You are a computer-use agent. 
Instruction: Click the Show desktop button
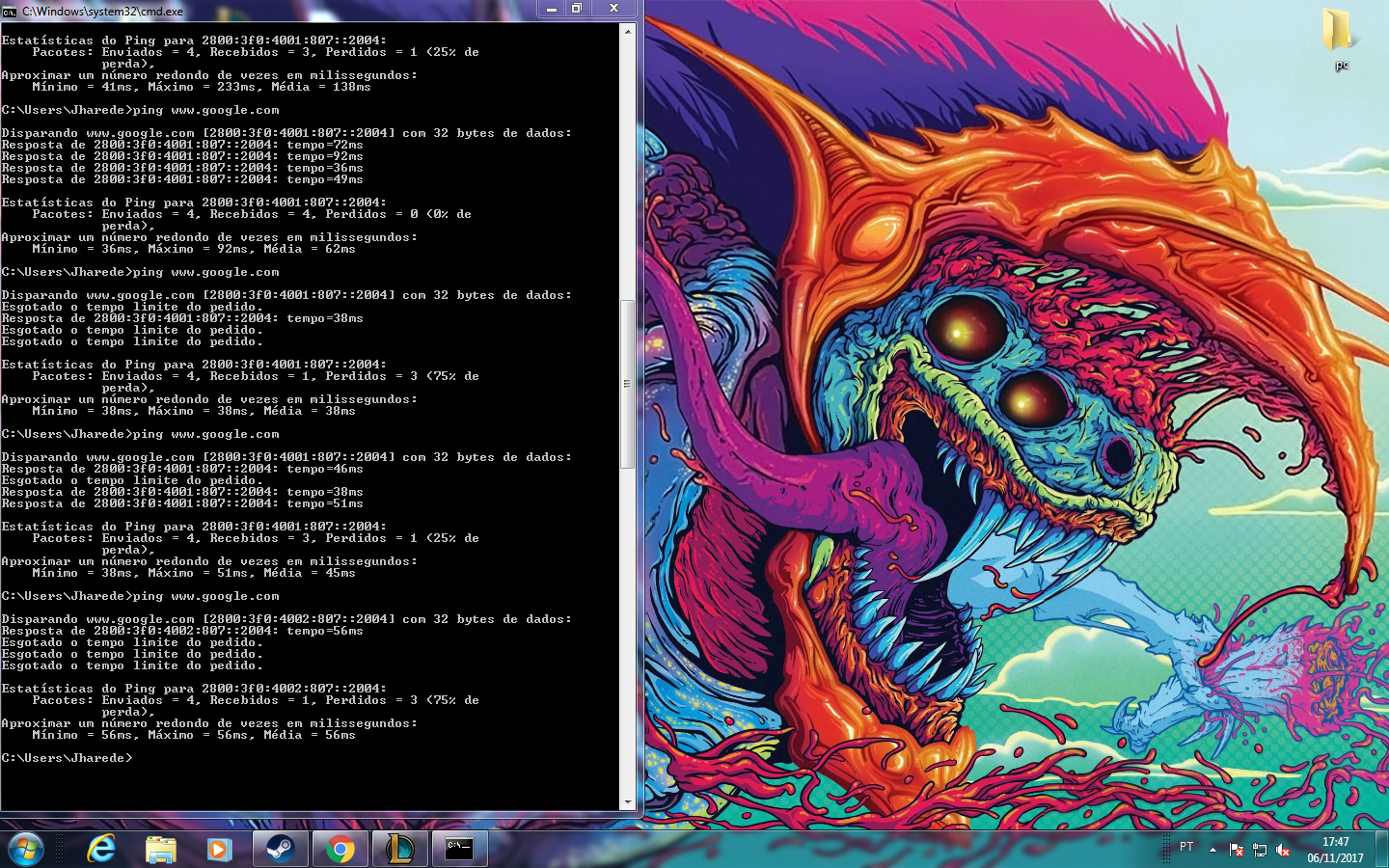(1382, 849)
